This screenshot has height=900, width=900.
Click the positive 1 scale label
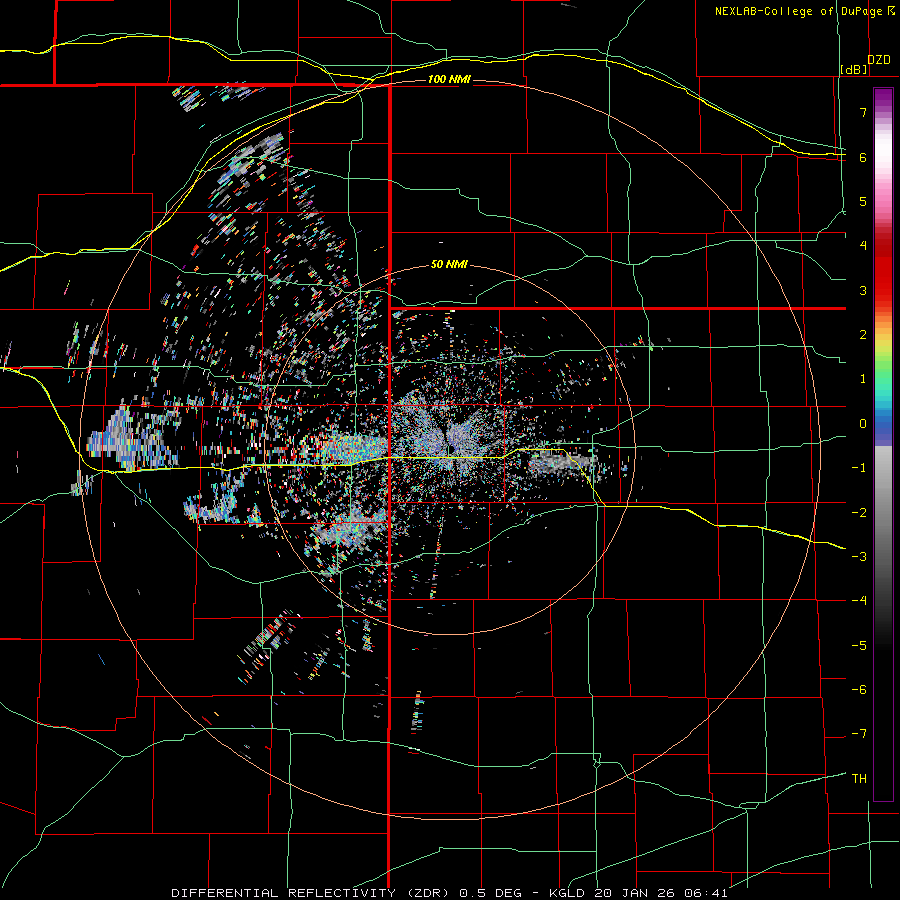point(863,379)
